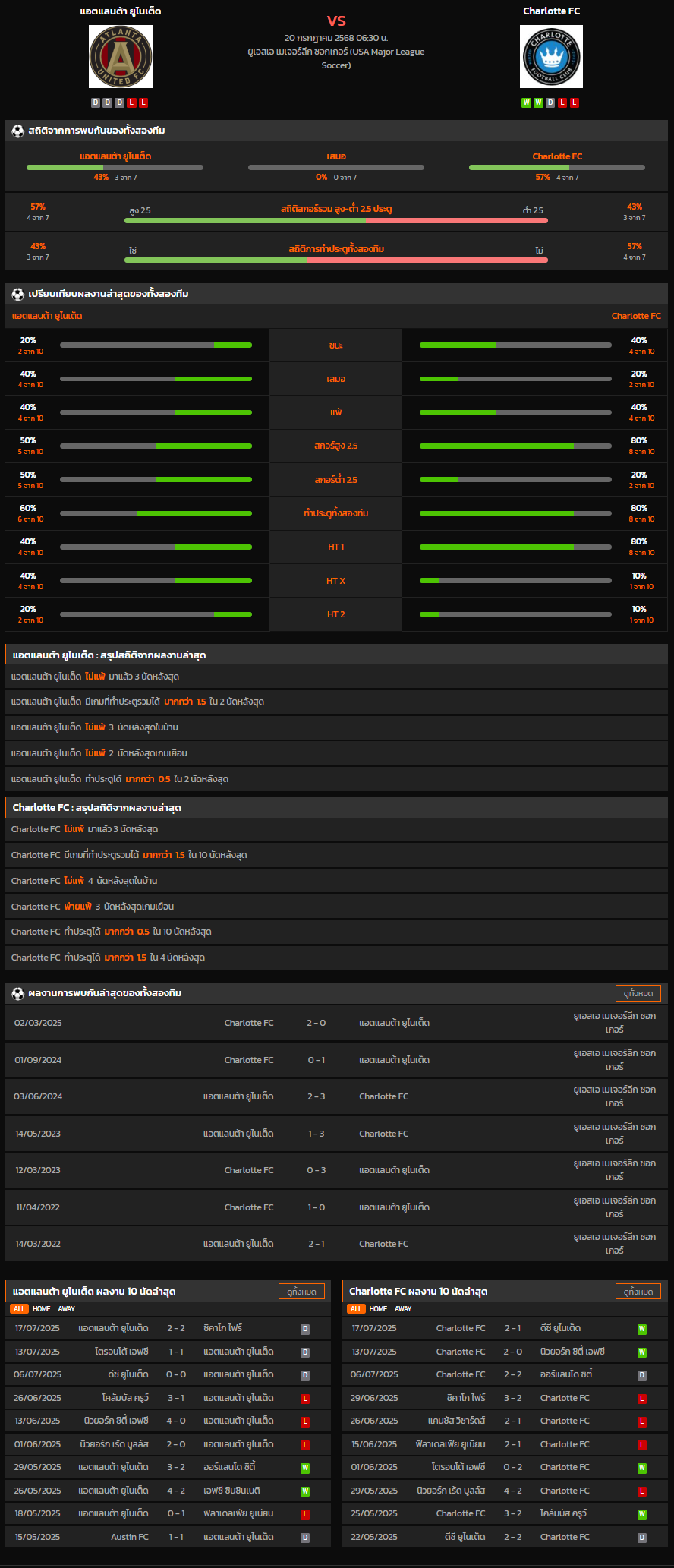Click head-to-head row dated 02/03/2025
674x1568 pixels.
tap(336, 1023)
